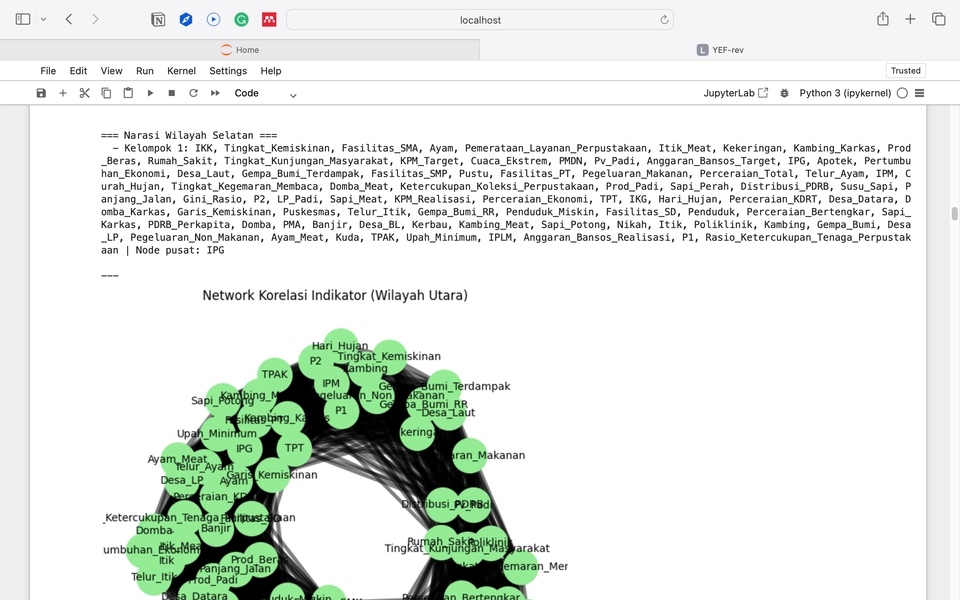Save the notebook with the disk icon

point(41,93)
